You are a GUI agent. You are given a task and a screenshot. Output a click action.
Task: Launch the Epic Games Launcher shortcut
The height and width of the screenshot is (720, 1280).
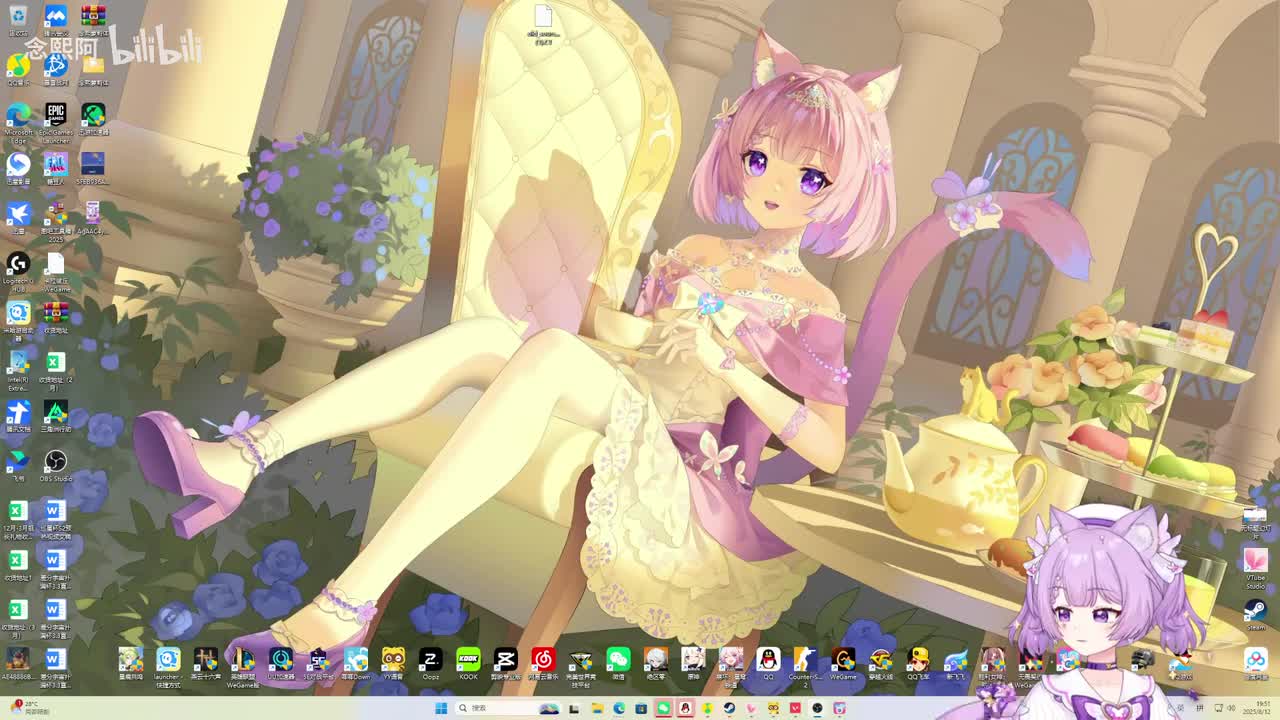(56, 120)
